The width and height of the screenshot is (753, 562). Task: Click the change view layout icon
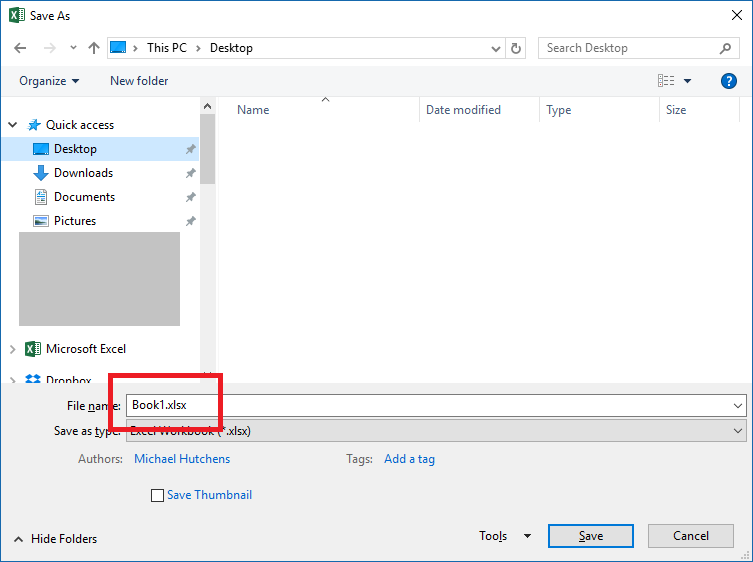(666, 81)
